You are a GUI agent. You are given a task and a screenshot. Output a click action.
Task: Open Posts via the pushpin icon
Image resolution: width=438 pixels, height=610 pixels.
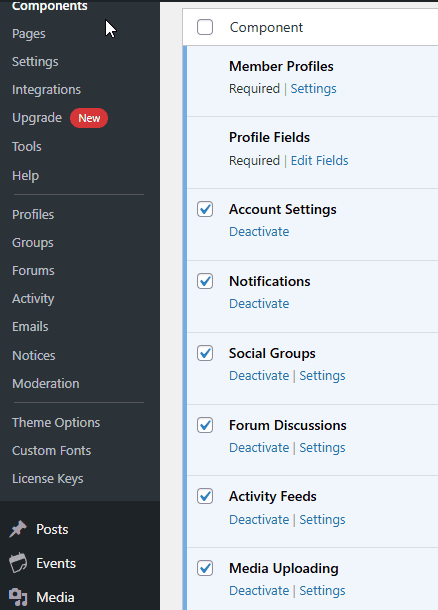[18, 529]
